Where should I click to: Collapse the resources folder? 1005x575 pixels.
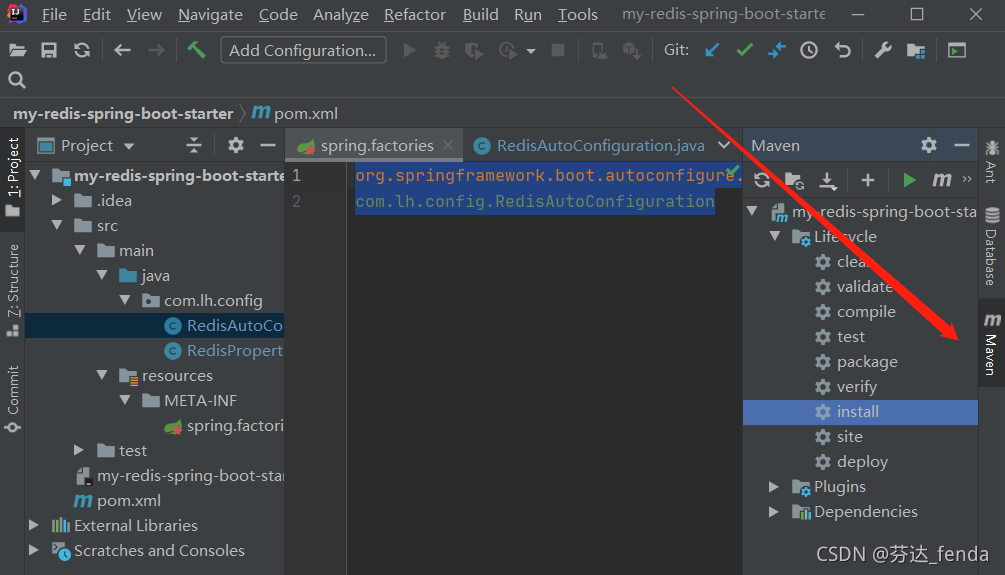tap(103, 375)
